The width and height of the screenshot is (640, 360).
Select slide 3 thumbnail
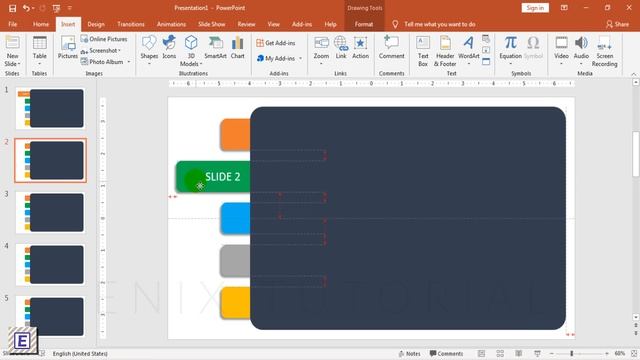pyautogui.click(x=50, y=212)
